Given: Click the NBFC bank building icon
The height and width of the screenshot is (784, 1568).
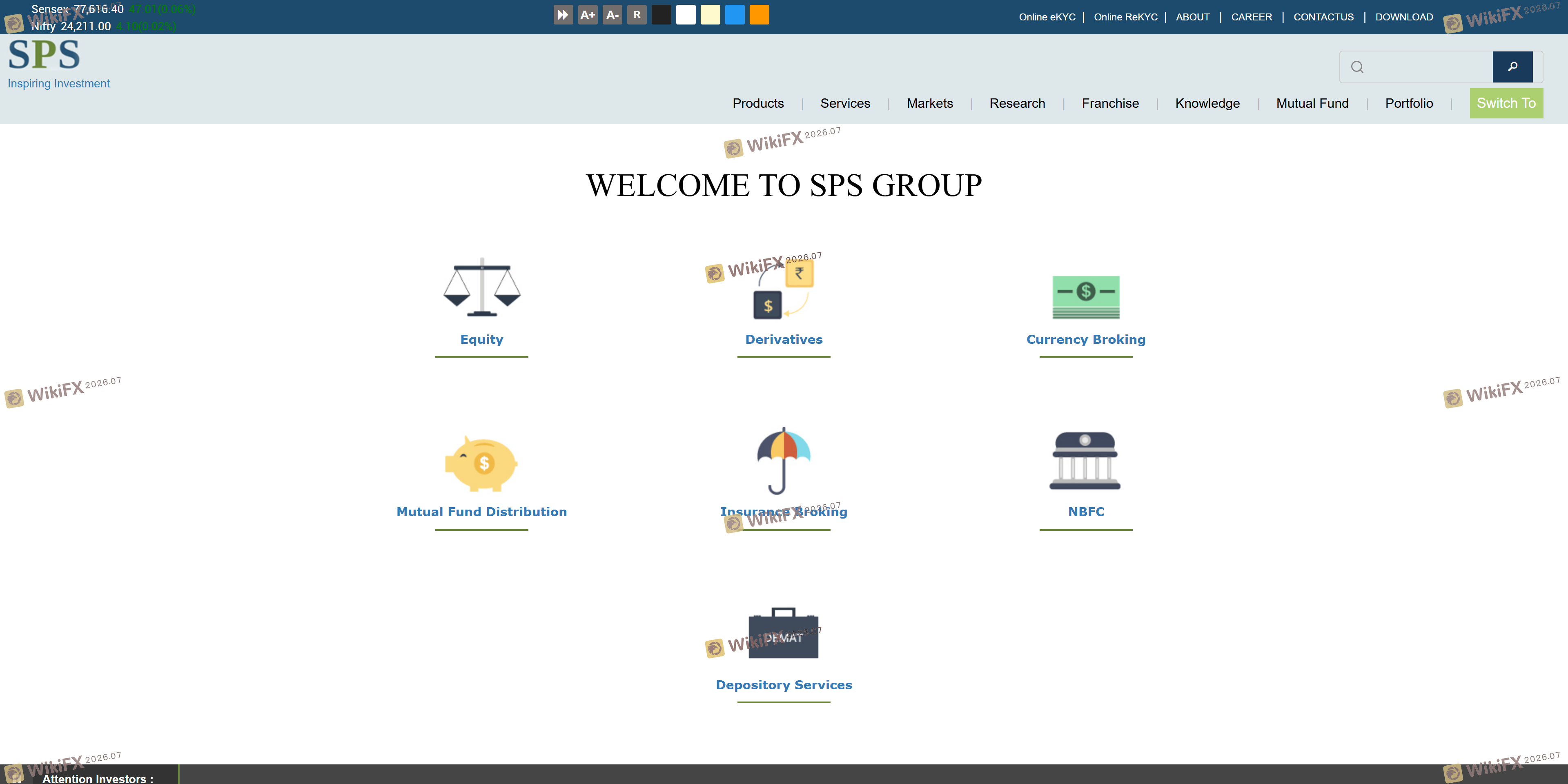Looking at the screenshot, I should click(x=1085, y=460).
